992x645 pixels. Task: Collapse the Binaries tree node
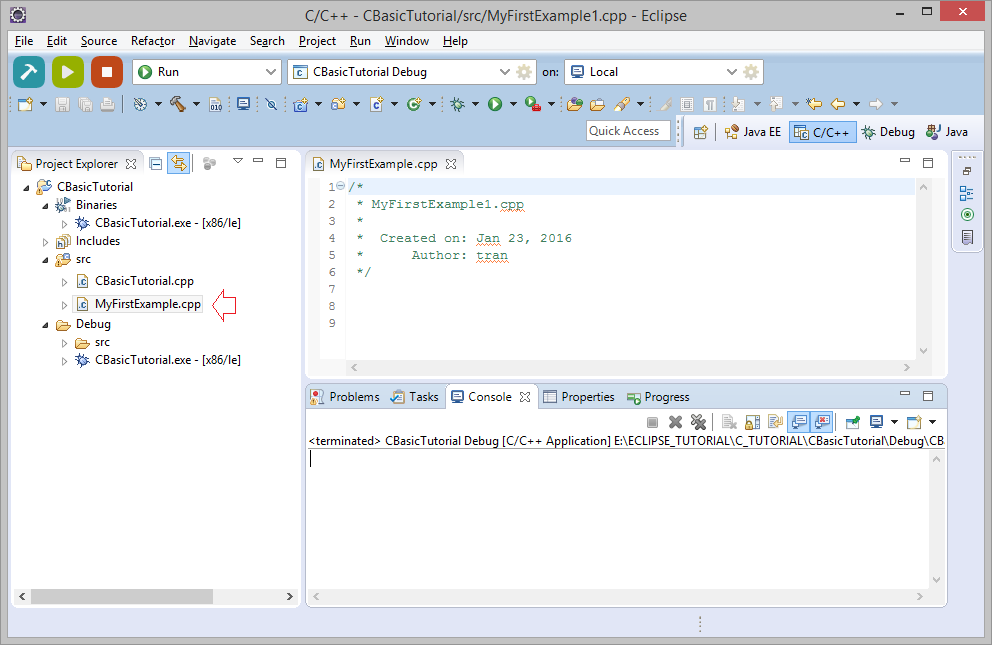45,206
